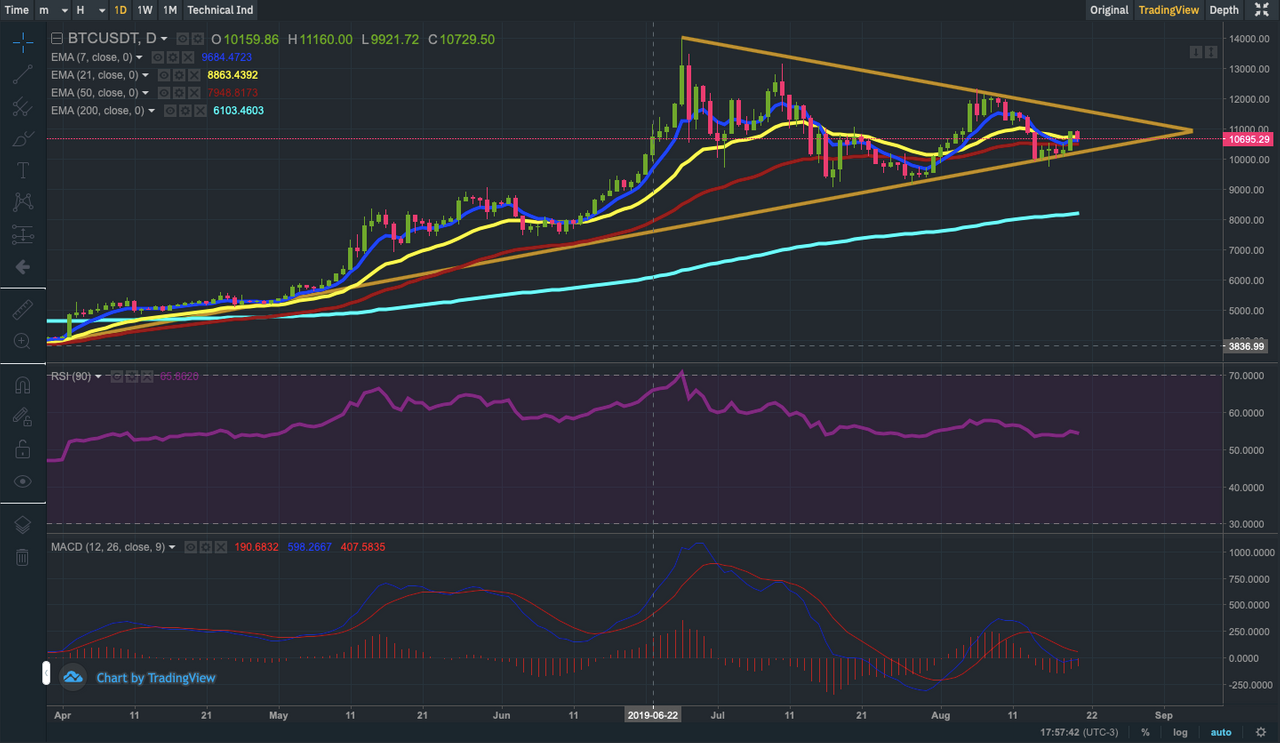This screenshot has width=1280, height=743.
Task: Open the minutes 'm' interval dropdown
Action: coord(52,10)
